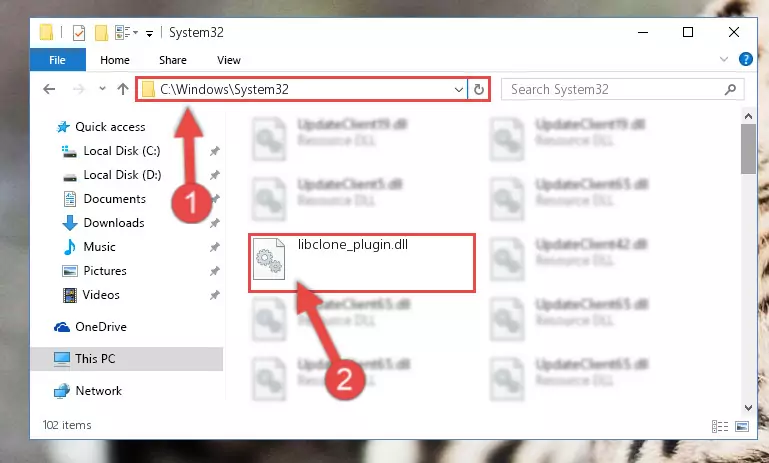Click the New folder quick access icon

pos(101,33)
